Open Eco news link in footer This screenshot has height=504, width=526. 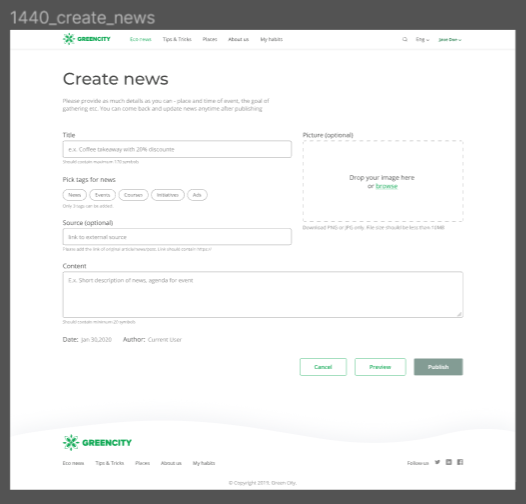tap(73, 463)
